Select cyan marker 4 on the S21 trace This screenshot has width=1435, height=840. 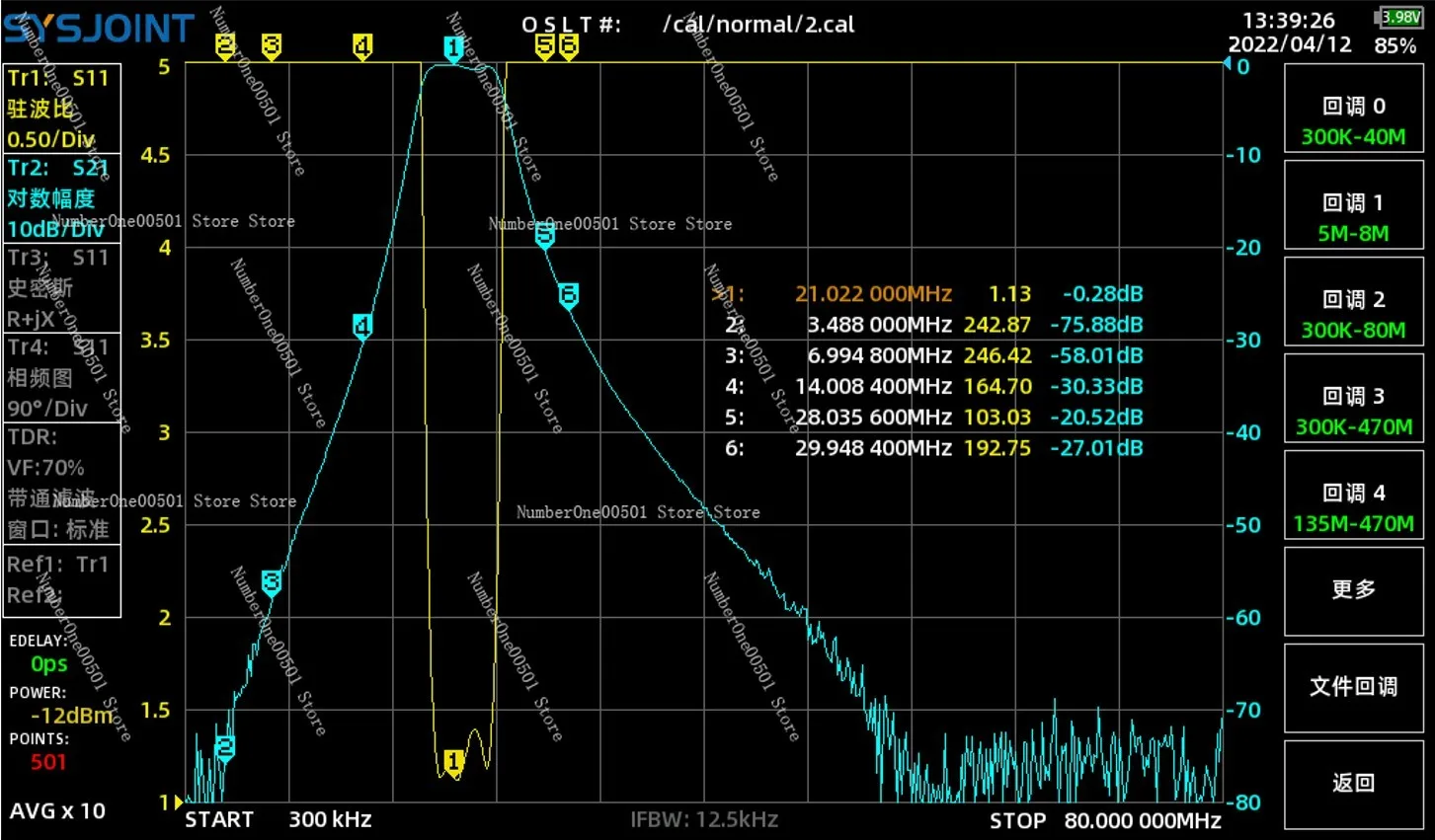click(x=362, y=327)
